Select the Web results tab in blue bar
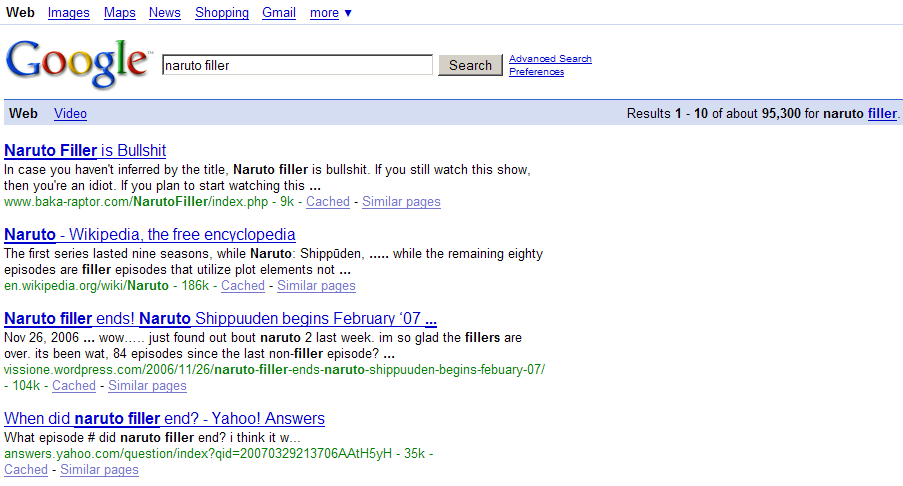The image size is (903, 486). [23, 113]
